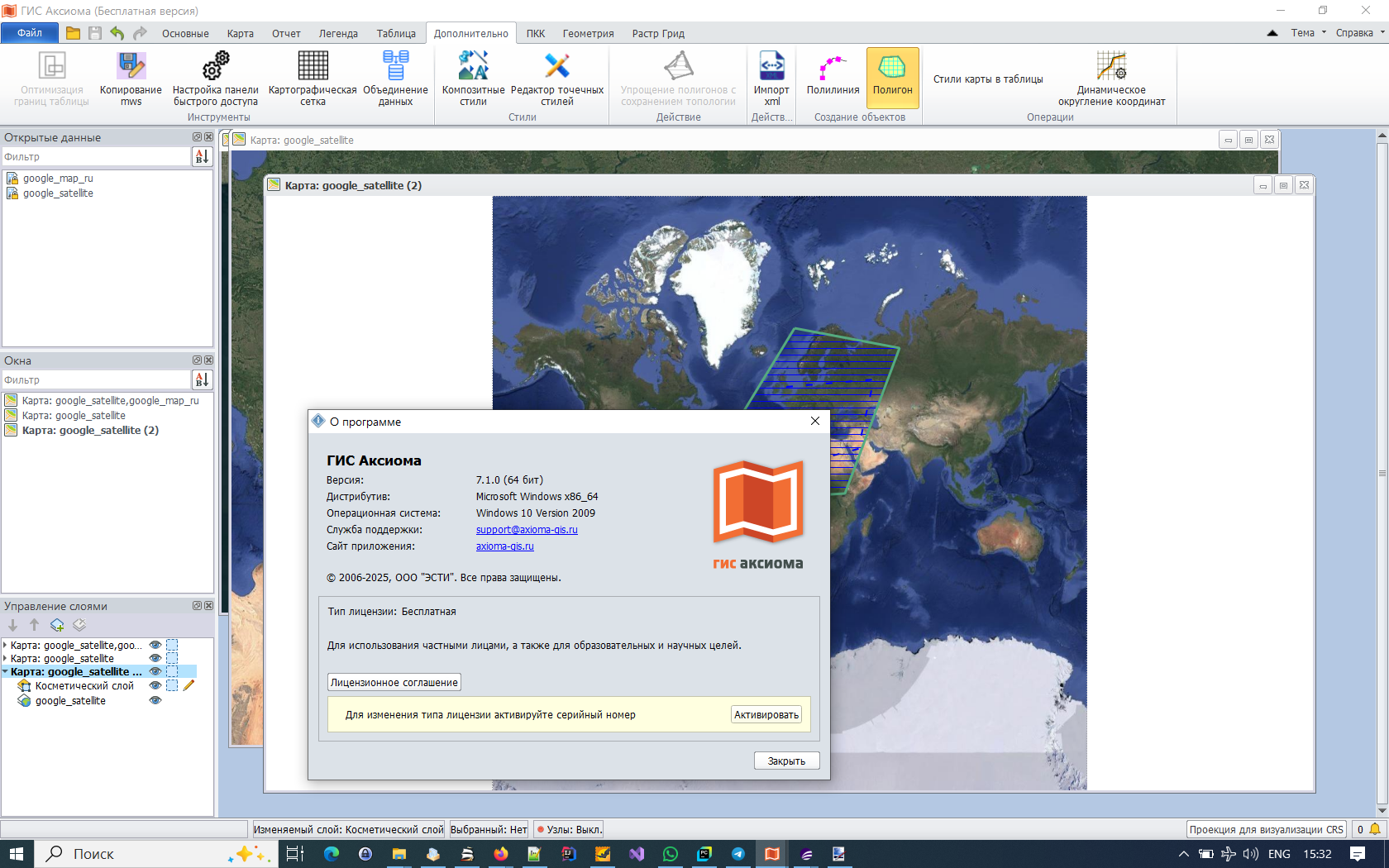Toggle visibility of Косметический слой
The width and height of the screenshot is (1389, 868).
(x=155, y=685)
